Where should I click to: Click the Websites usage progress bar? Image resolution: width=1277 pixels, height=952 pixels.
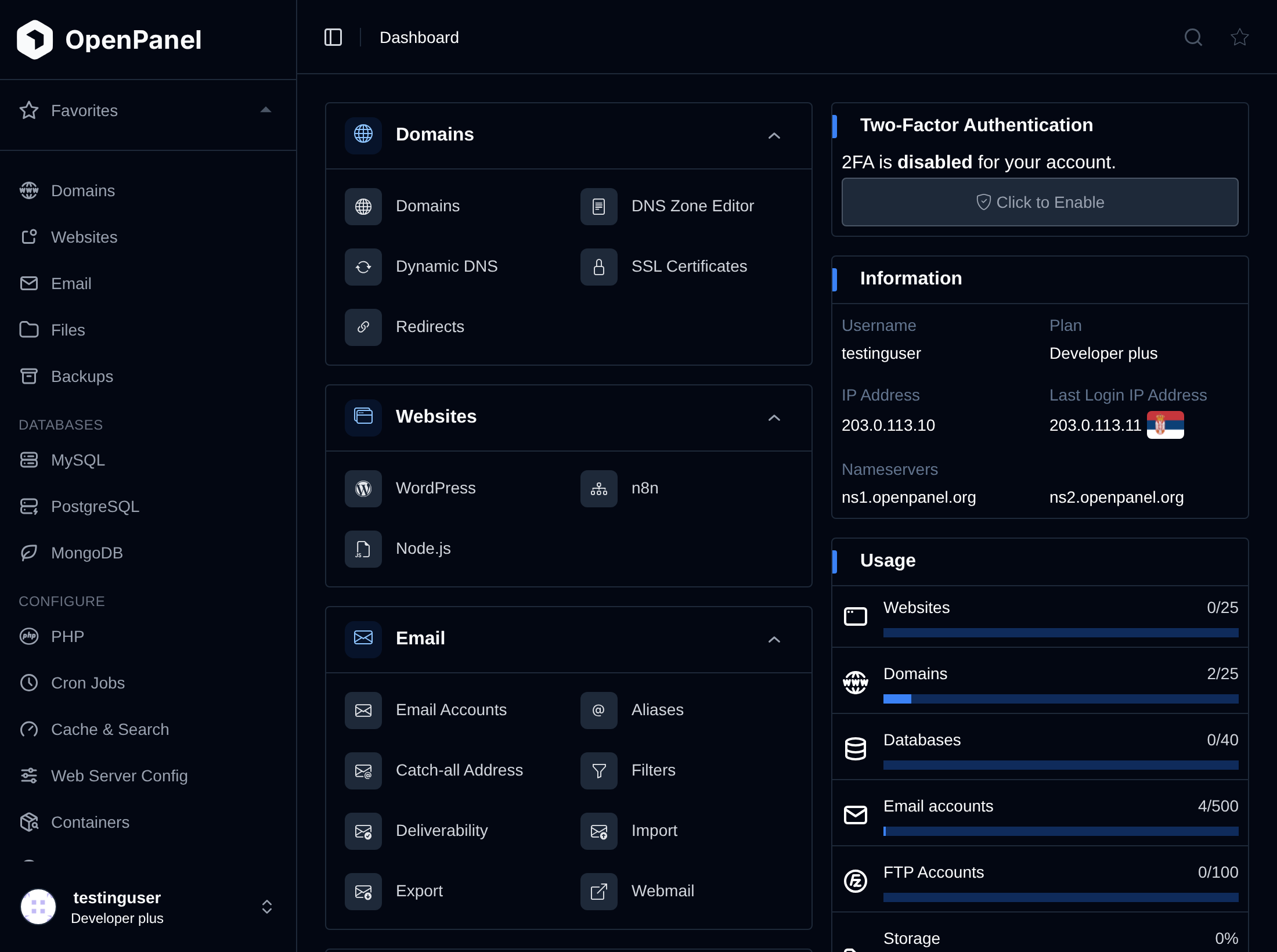click(1061, 633)
